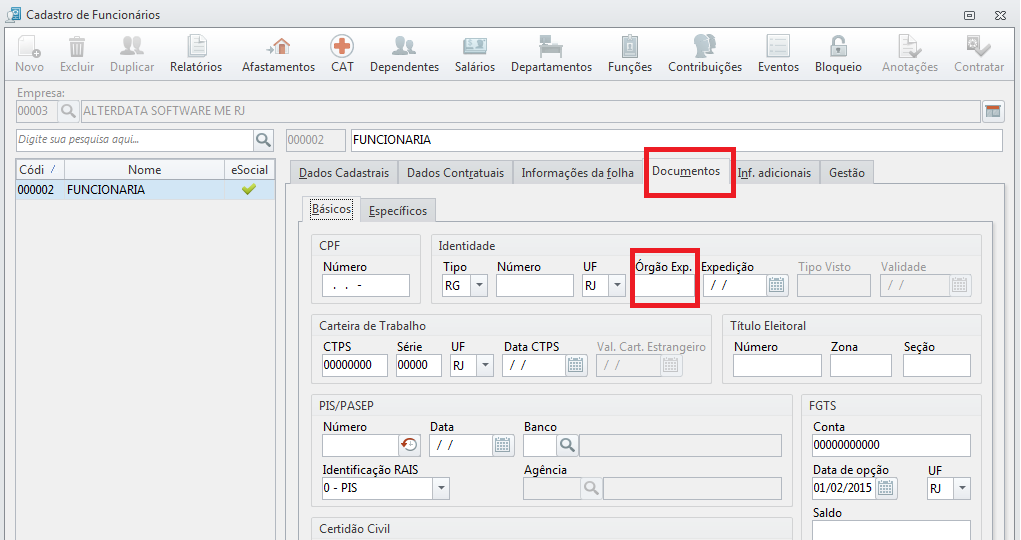Image resolution: width=1021 pixels, height=540 pixels.
Task: Open Relatórios from the toolbar
Action: pyautogui.click(x=196, y=53)
